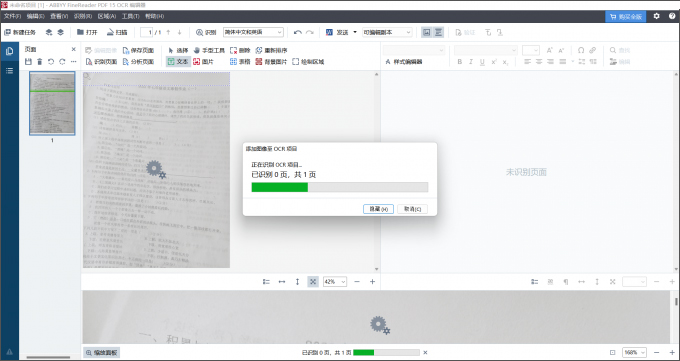Click the Word 发送 (Send) button
680x361 pixels.
click(x=337, y=33)
